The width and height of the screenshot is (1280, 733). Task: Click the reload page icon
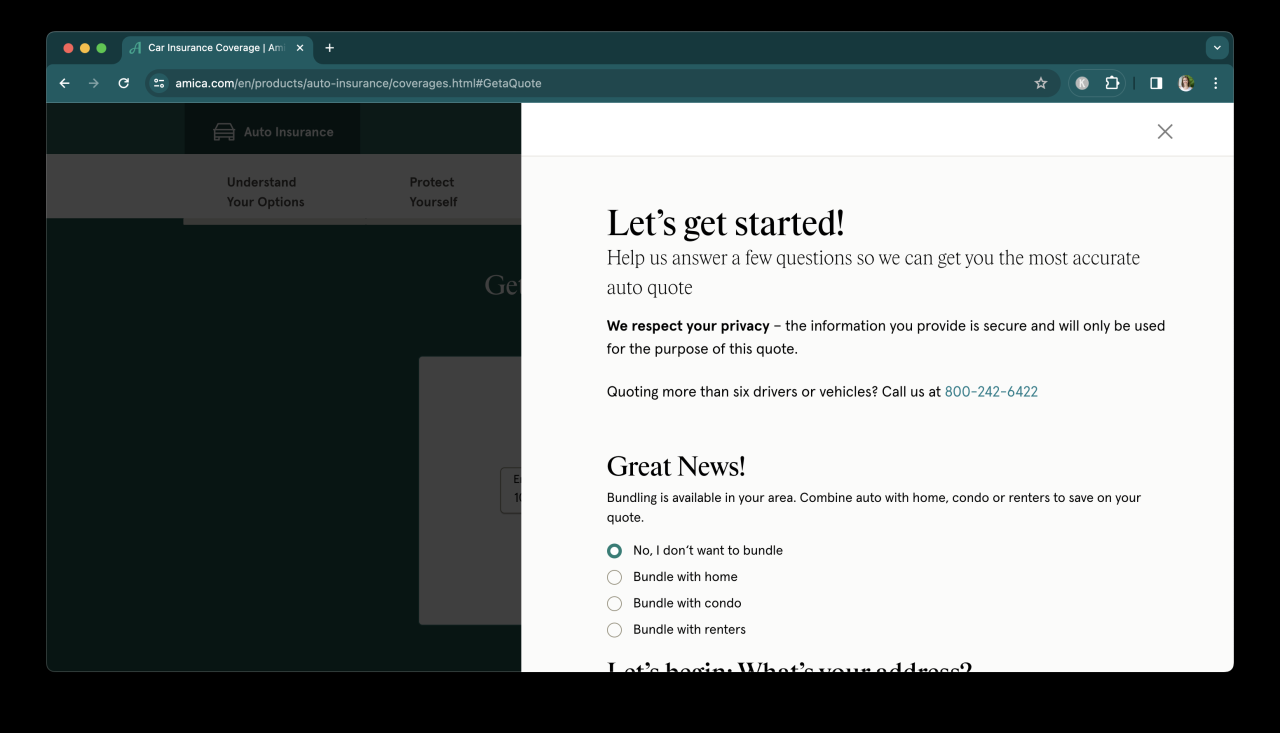pos(124,83)
